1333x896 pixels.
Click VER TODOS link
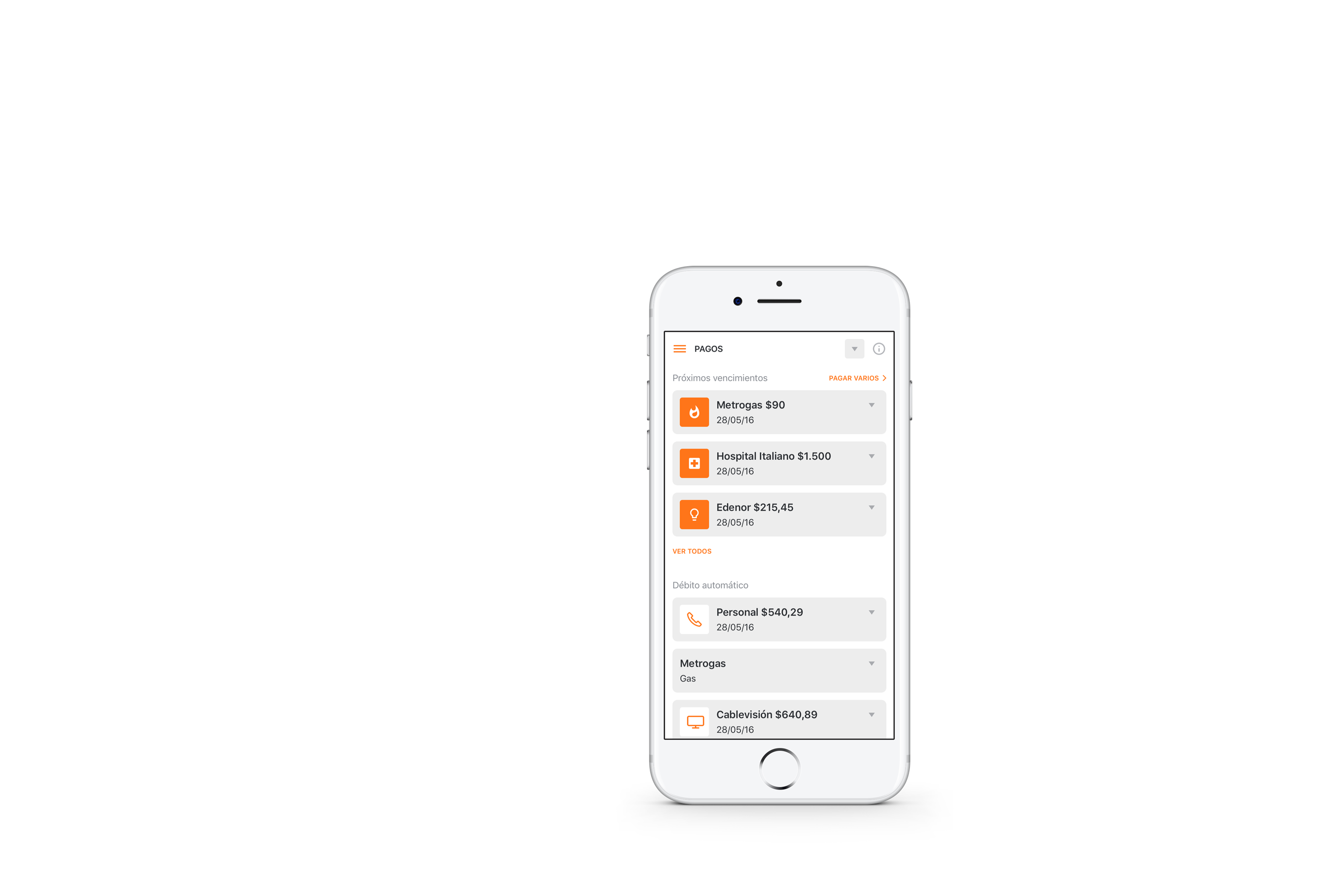[x=693, y=550]
